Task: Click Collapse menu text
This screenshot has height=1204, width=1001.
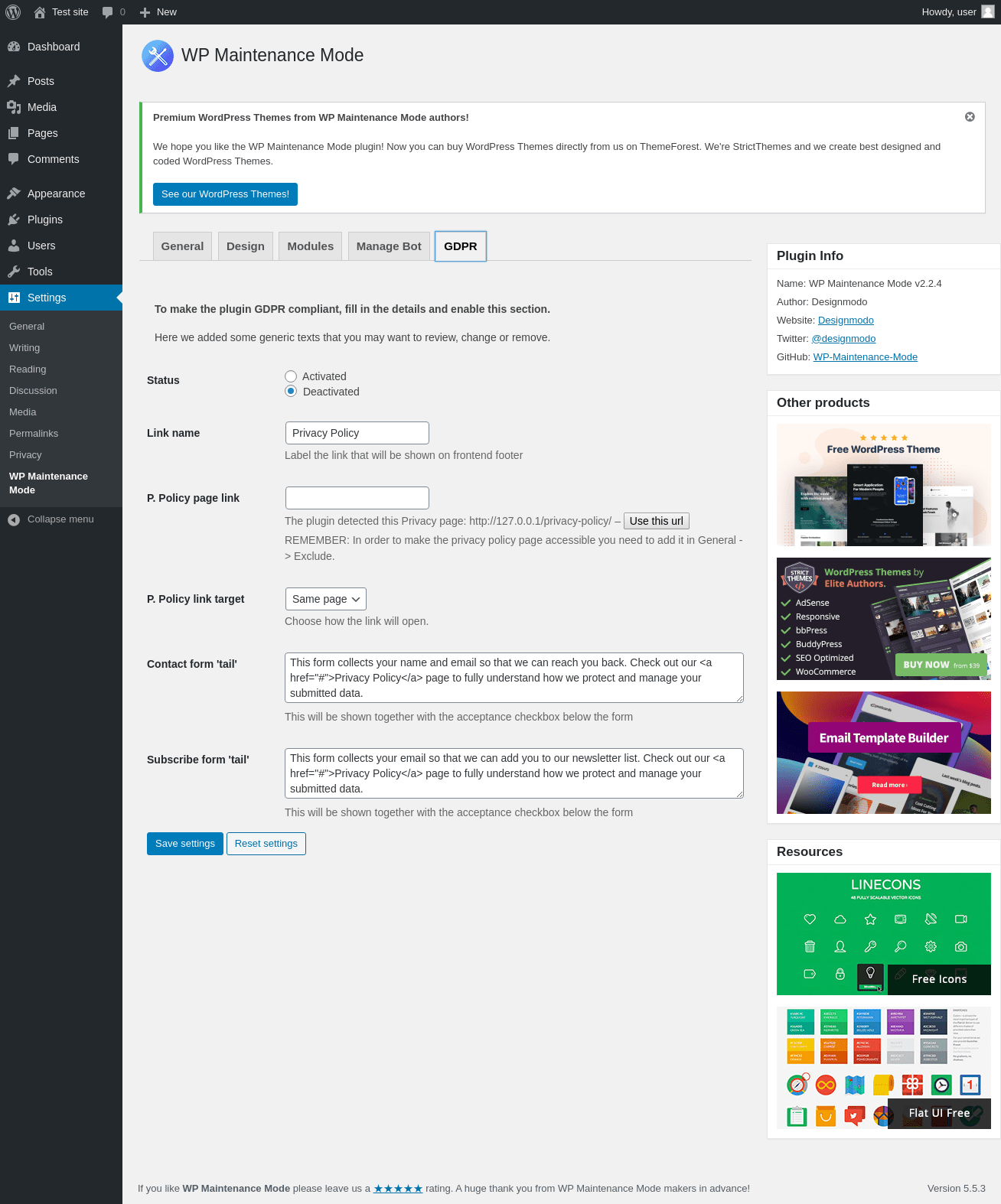Action: (x=60, y=519)
